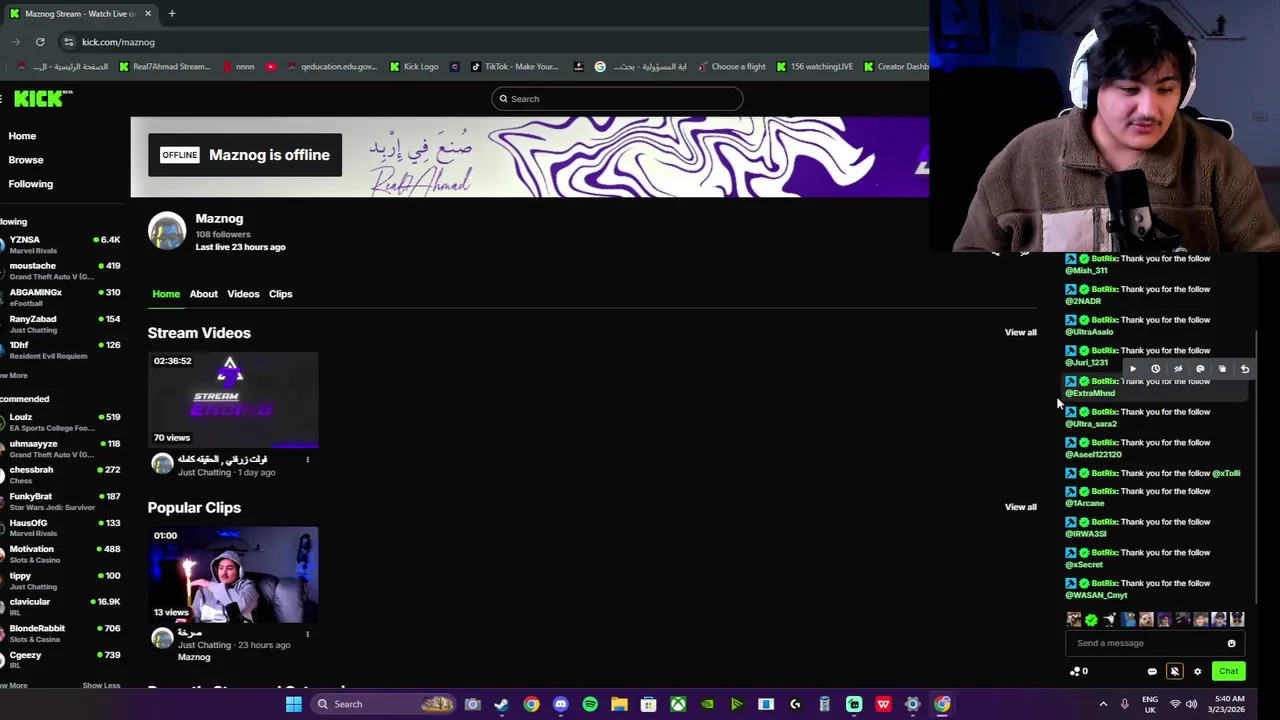Viewport: 1280px width, 720px height.
Task: Expand Show More under the following list
Action: 14,375
